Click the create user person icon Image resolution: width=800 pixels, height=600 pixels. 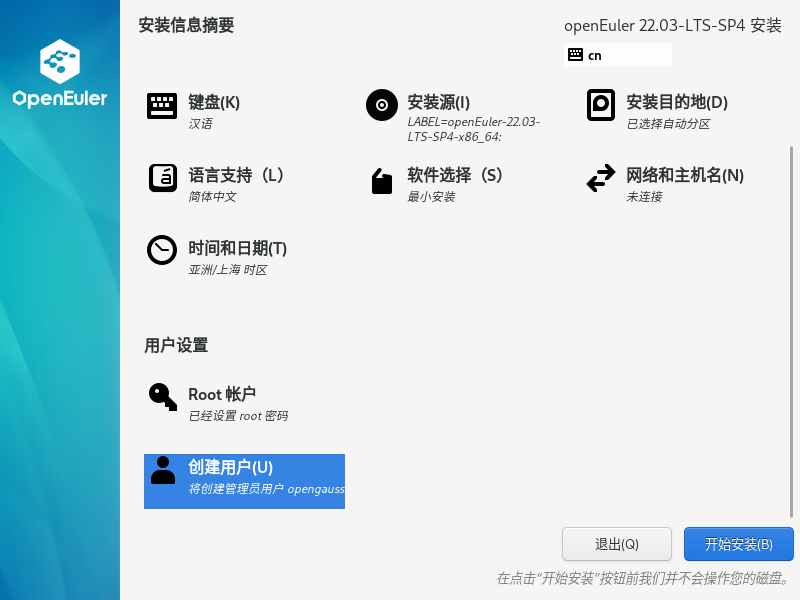pos(163,470)
